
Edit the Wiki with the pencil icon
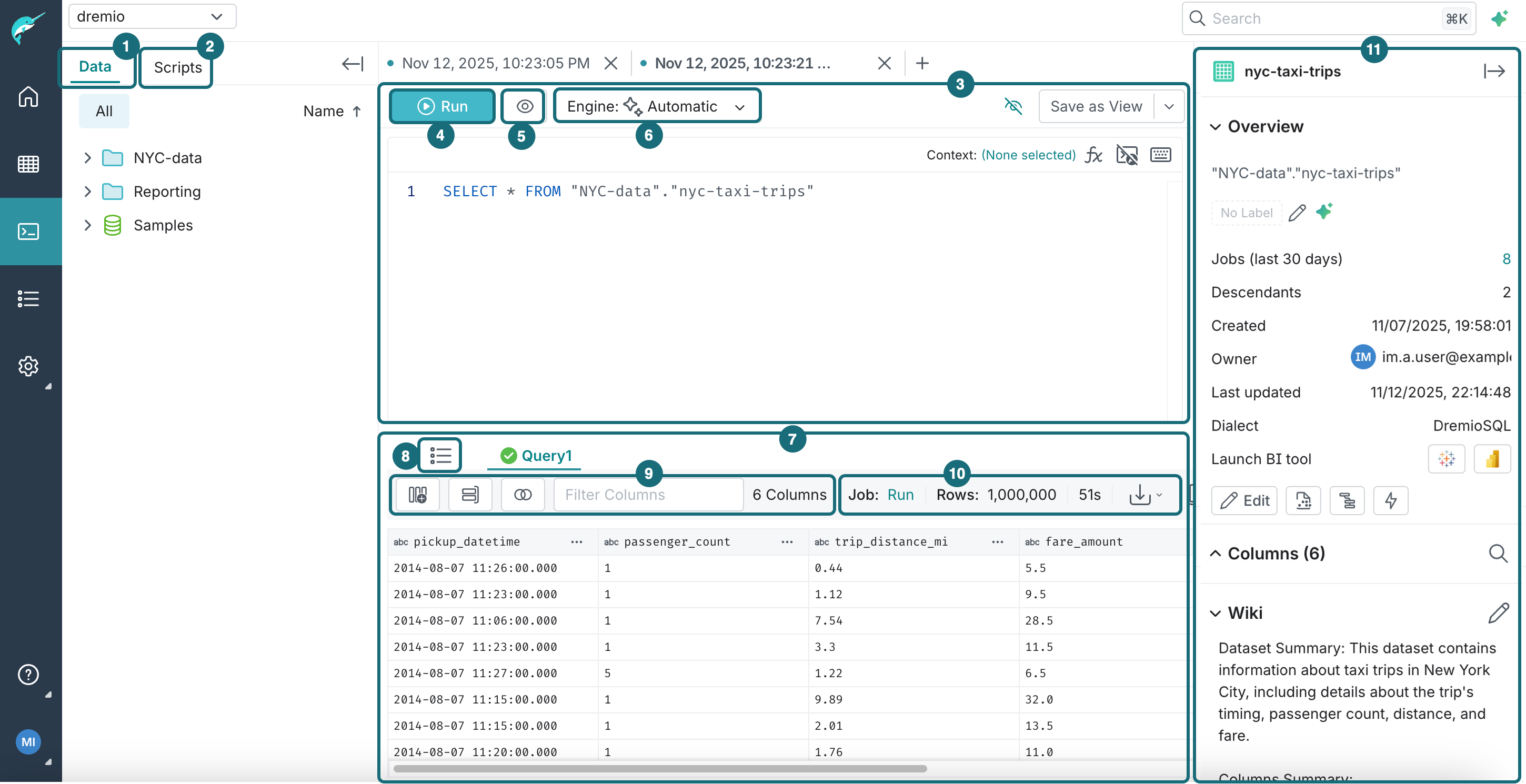[x=1499, y=613]
